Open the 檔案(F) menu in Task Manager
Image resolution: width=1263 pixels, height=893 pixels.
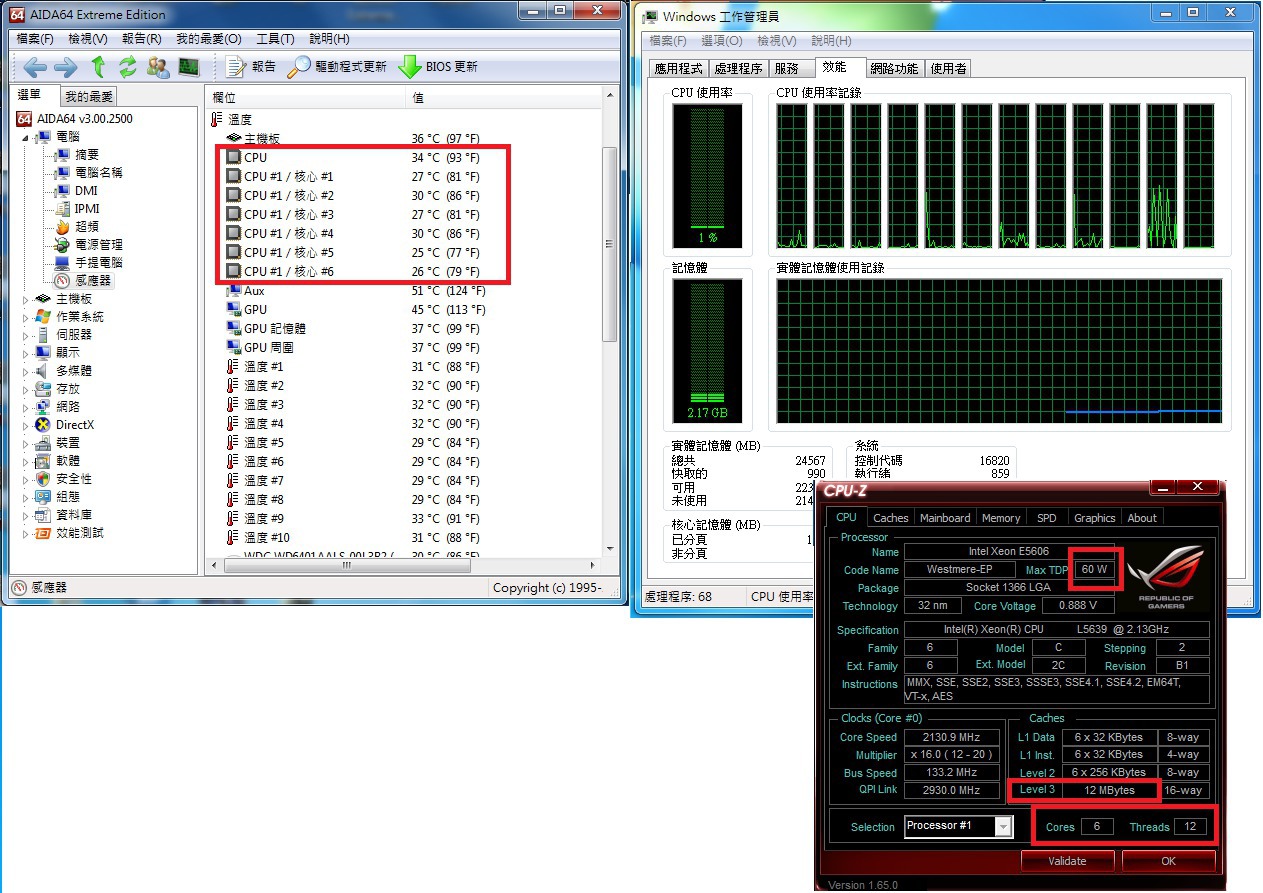pos(668,41)
